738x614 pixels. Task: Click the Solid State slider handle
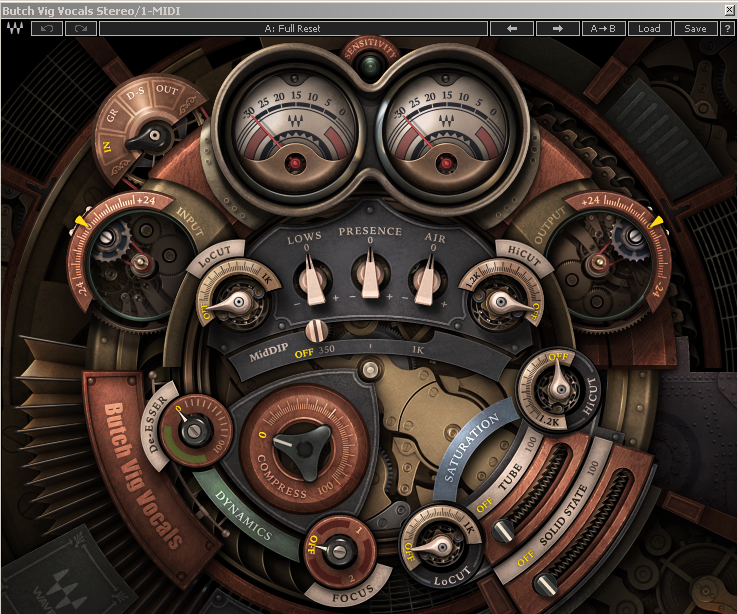[x=545, y=584]
